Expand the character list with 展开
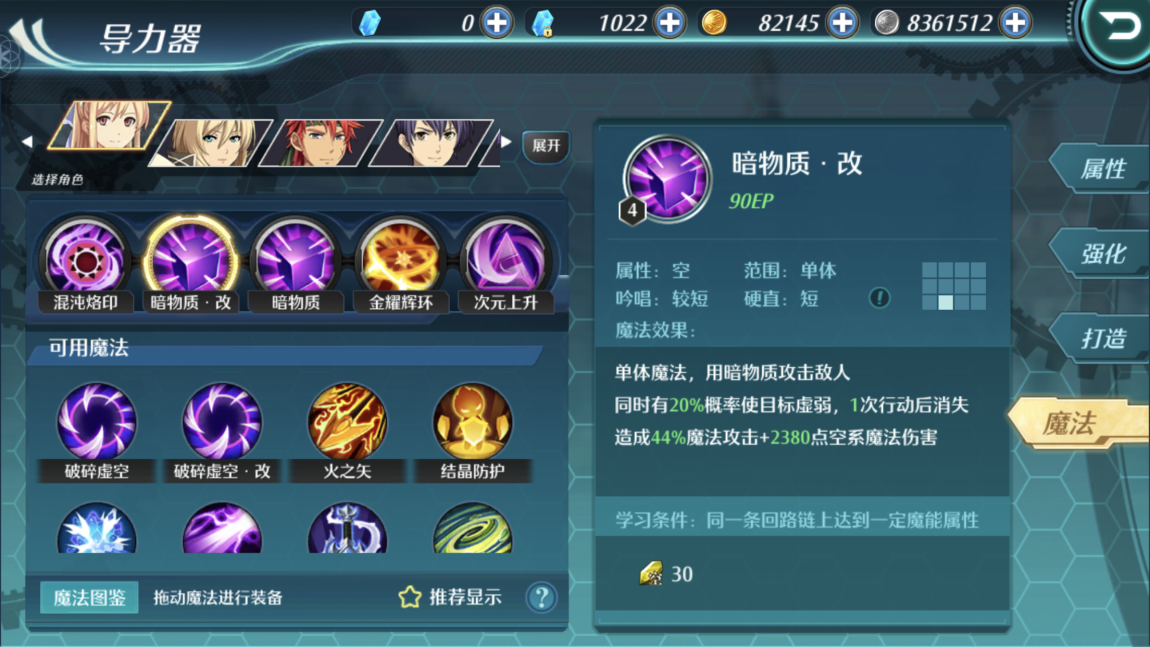Image resolution: width=1150 pixels, height=647 pixels. 546,146
